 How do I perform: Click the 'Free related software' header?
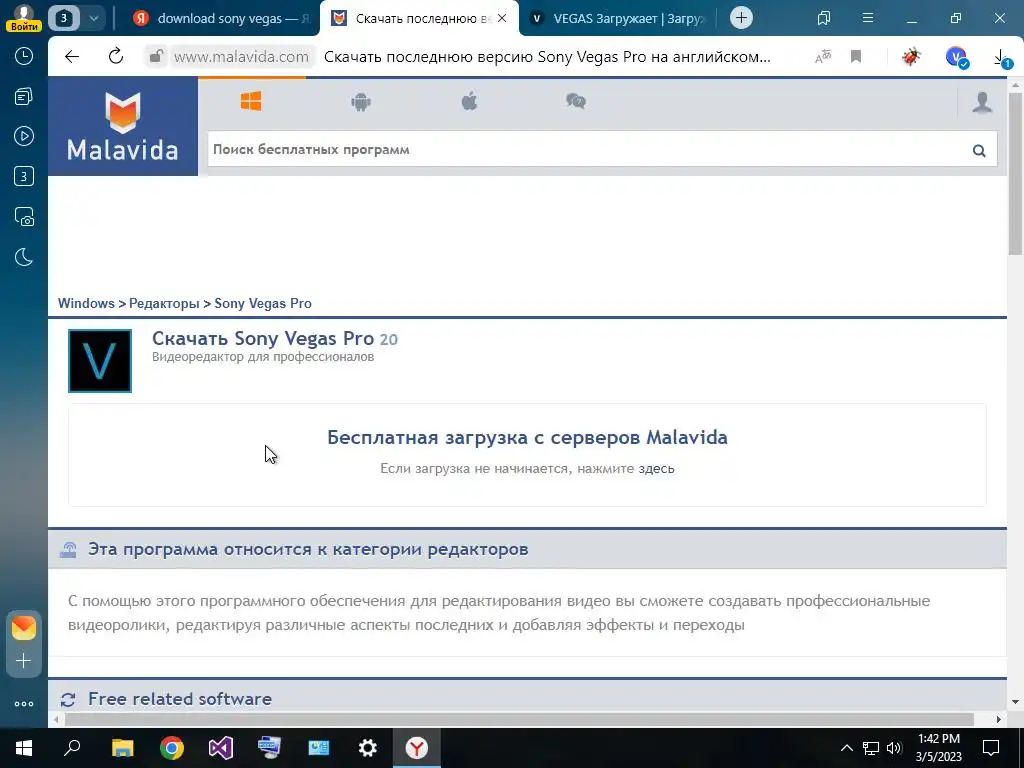[180, 699]
